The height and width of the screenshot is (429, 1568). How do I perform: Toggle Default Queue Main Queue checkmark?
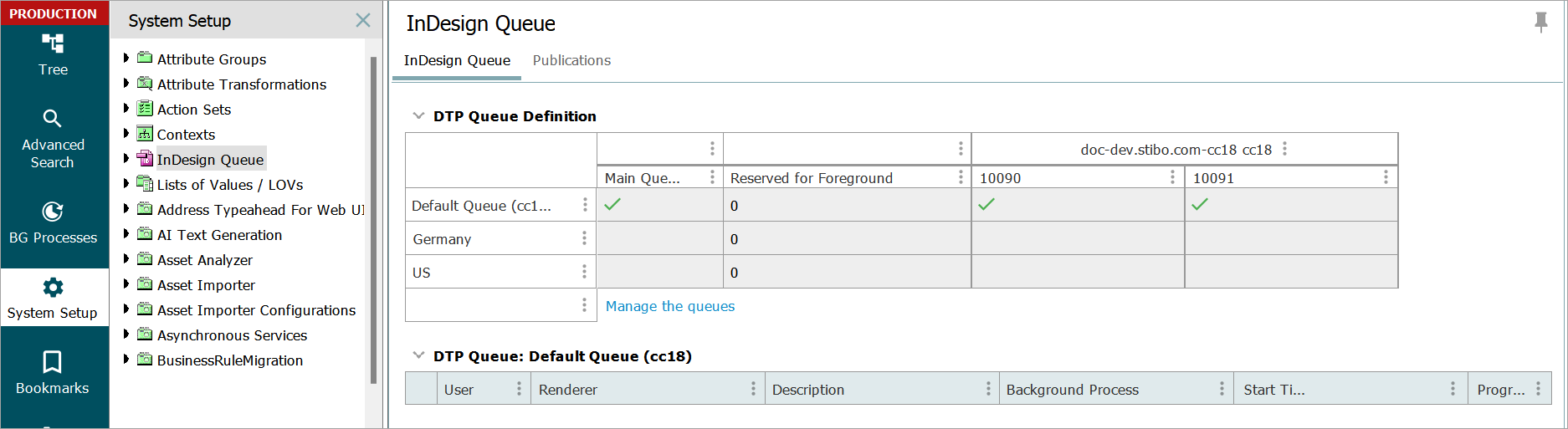coord(612,205)
